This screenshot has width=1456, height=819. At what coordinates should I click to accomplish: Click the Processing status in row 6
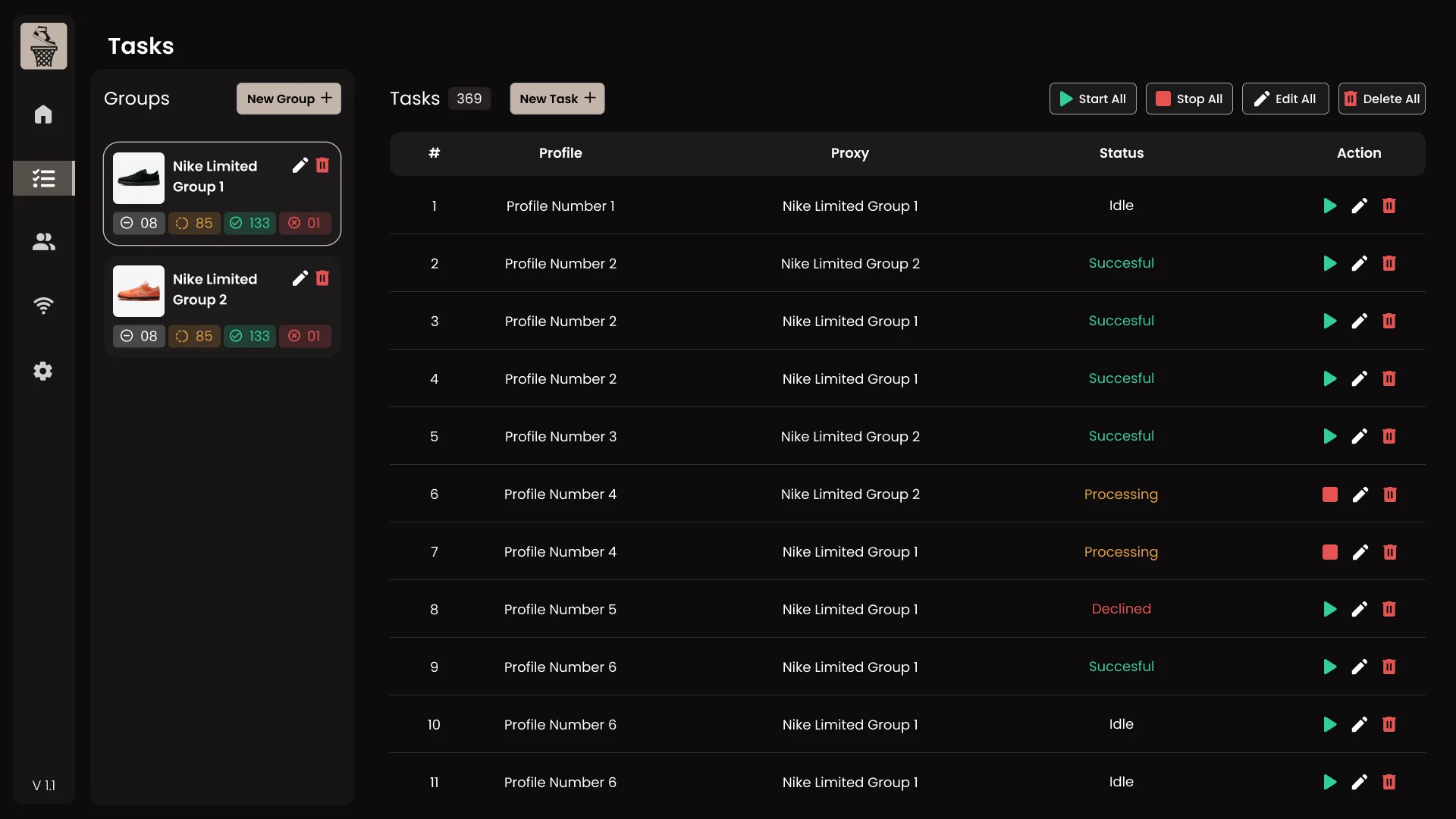[1121, 494]
